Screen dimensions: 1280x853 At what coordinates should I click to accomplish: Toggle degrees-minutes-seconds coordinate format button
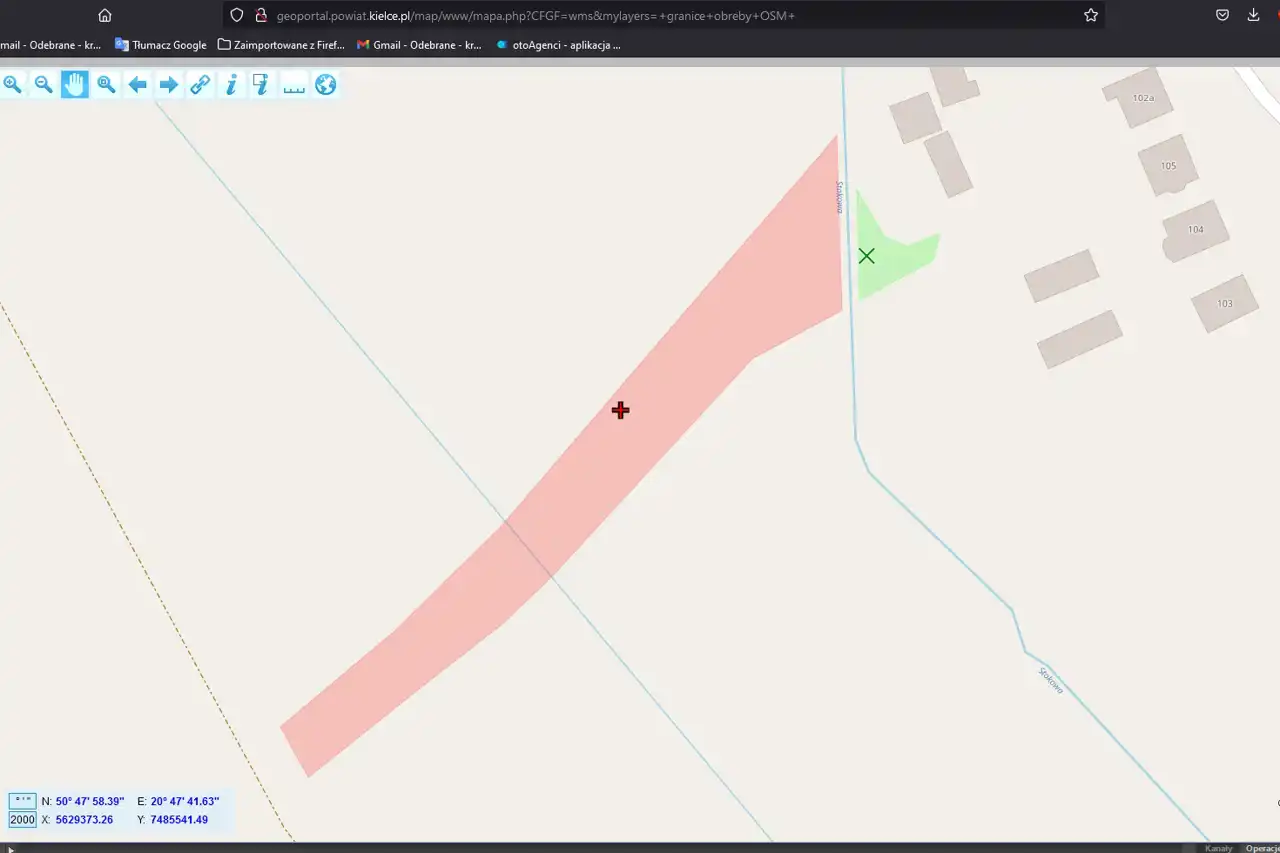22,801
